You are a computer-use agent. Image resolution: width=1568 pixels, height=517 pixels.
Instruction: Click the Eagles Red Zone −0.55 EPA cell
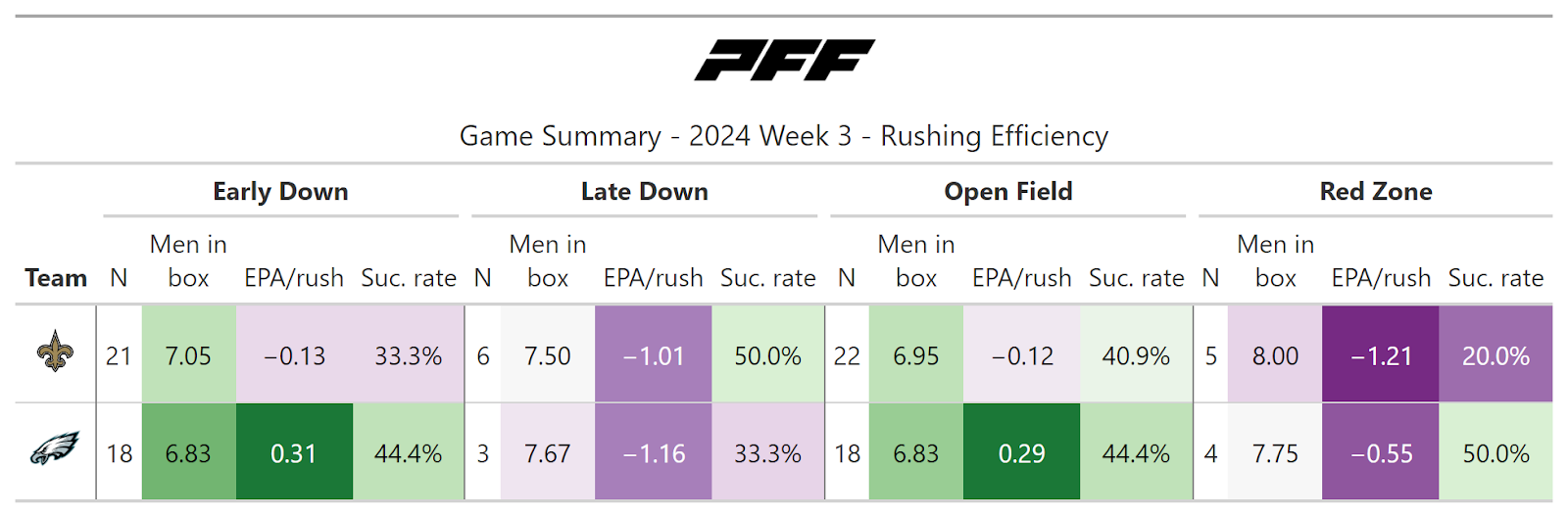click(x=1381, y=453)
